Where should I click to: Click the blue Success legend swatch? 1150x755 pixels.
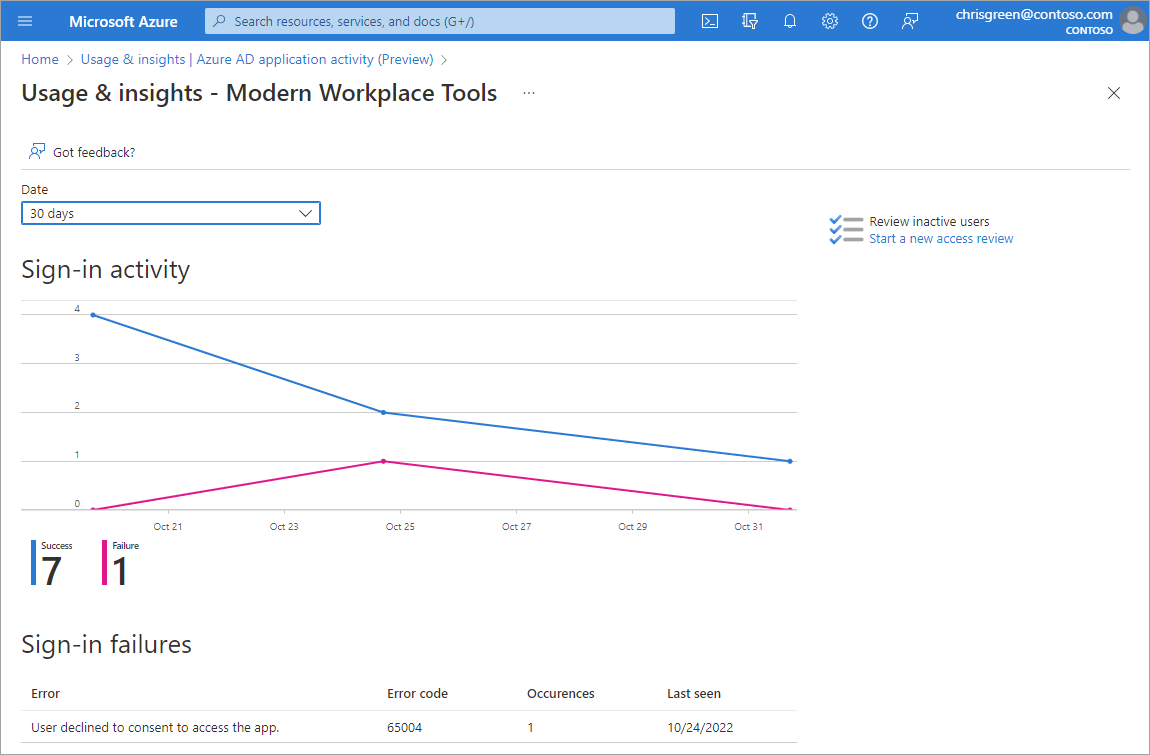point(33,563)
